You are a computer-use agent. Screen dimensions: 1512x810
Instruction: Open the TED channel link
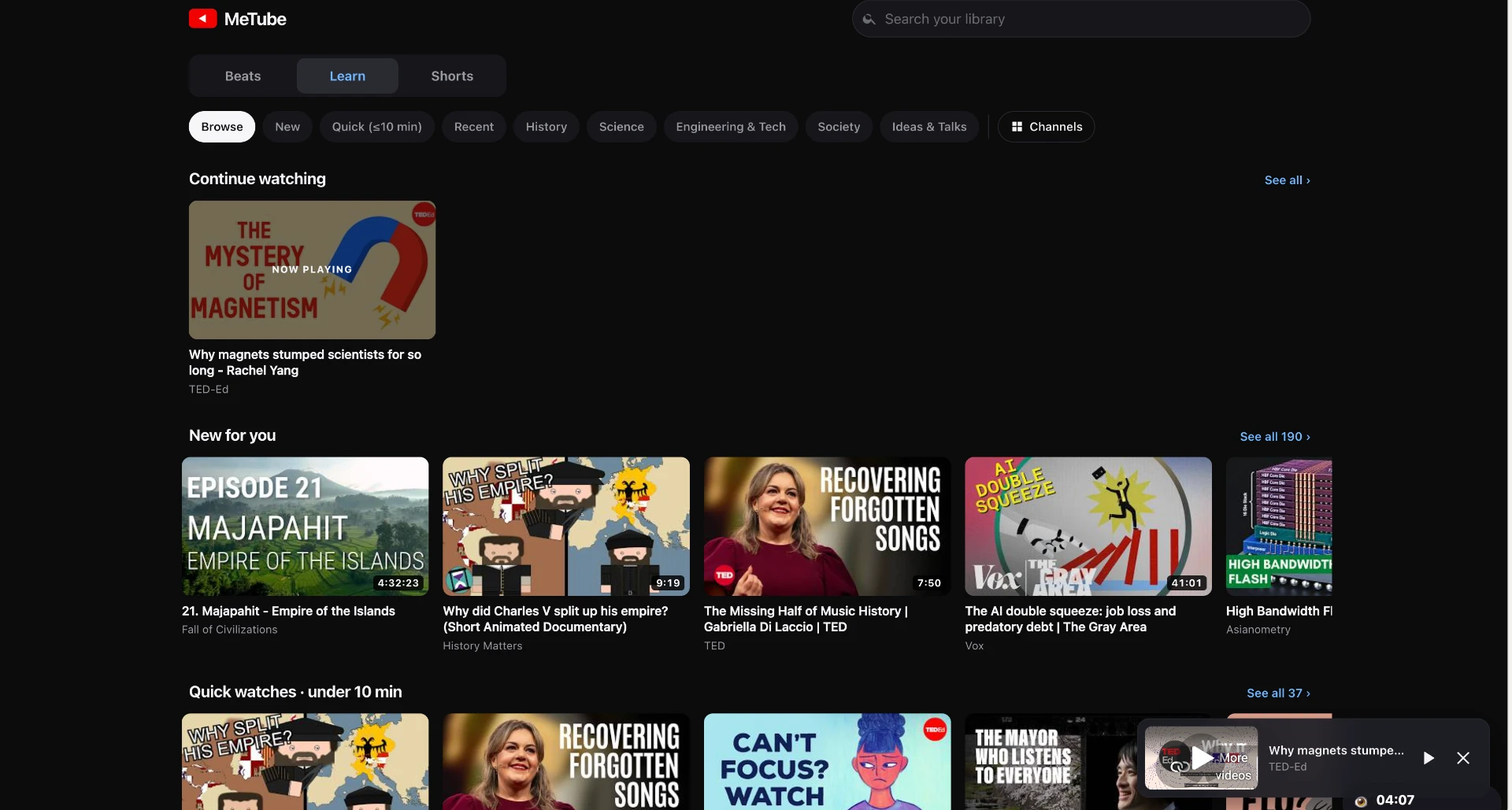714,646
